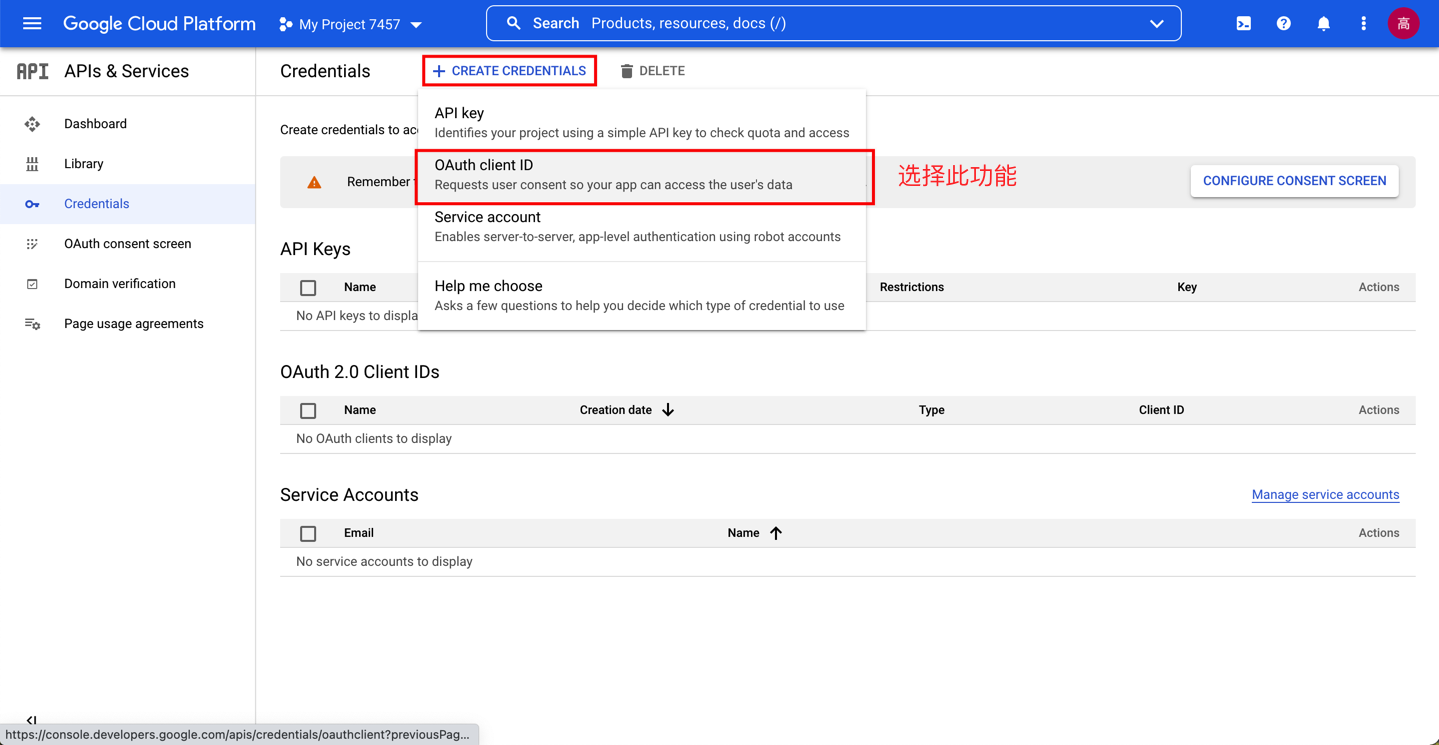Click the Restrictions column header
The image size is (1439, 745).
click(912, 287)
